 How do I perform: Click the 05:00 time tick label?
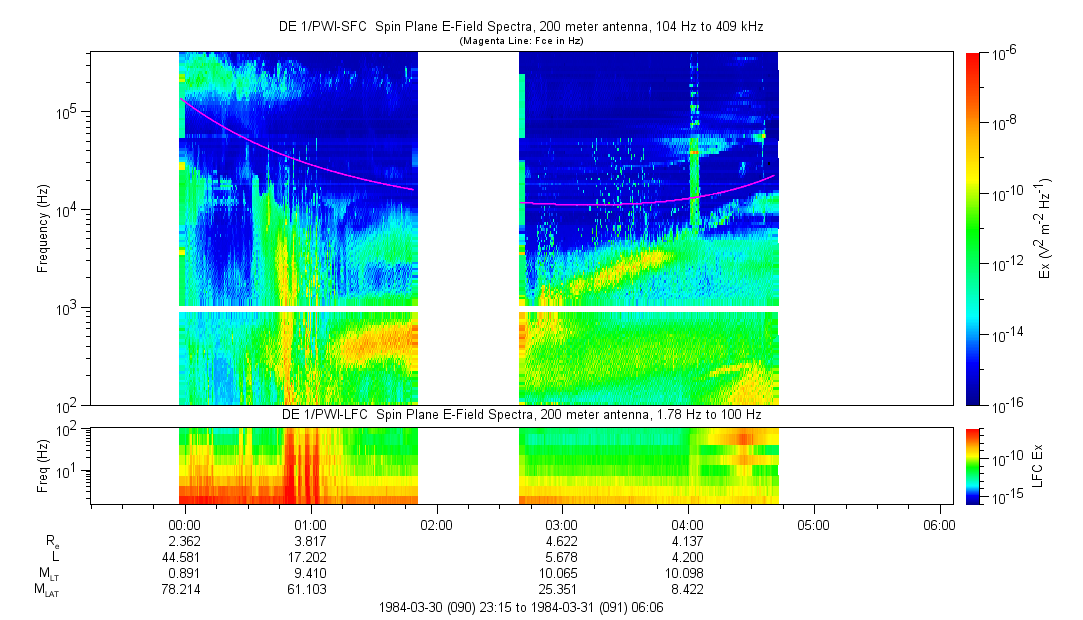813,524
